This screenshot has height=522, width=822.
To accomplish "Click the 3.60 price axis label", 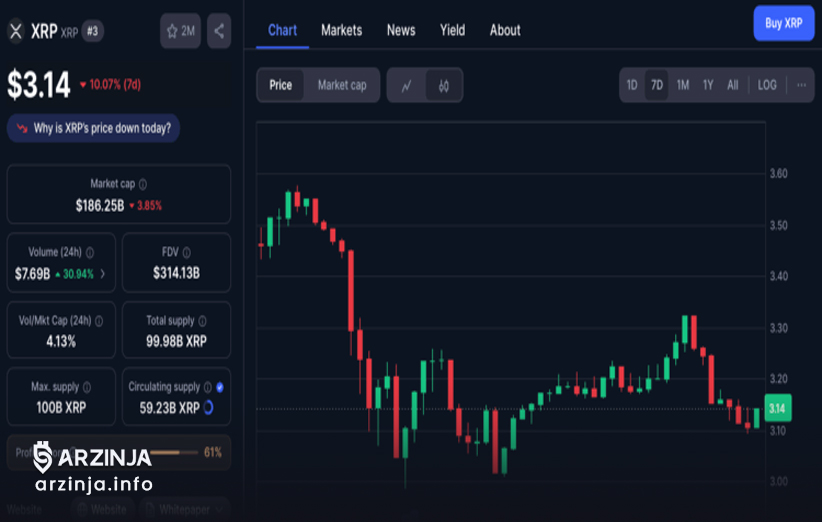I will tap(778, 173).
